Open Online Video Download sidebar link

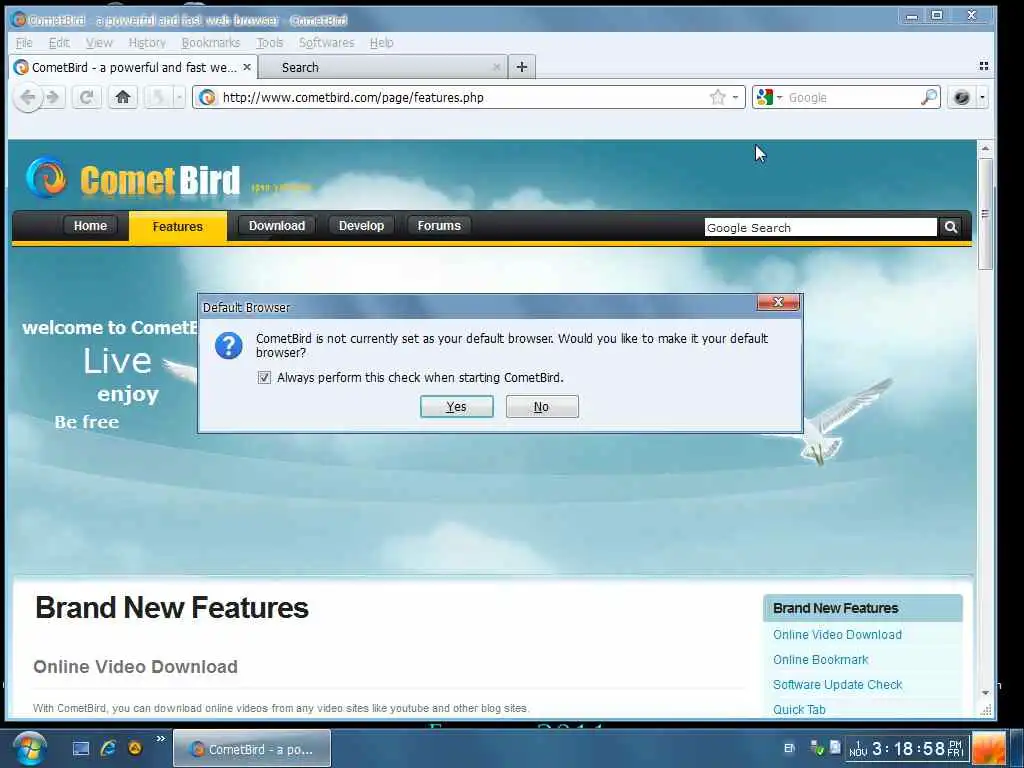[837, 635]
